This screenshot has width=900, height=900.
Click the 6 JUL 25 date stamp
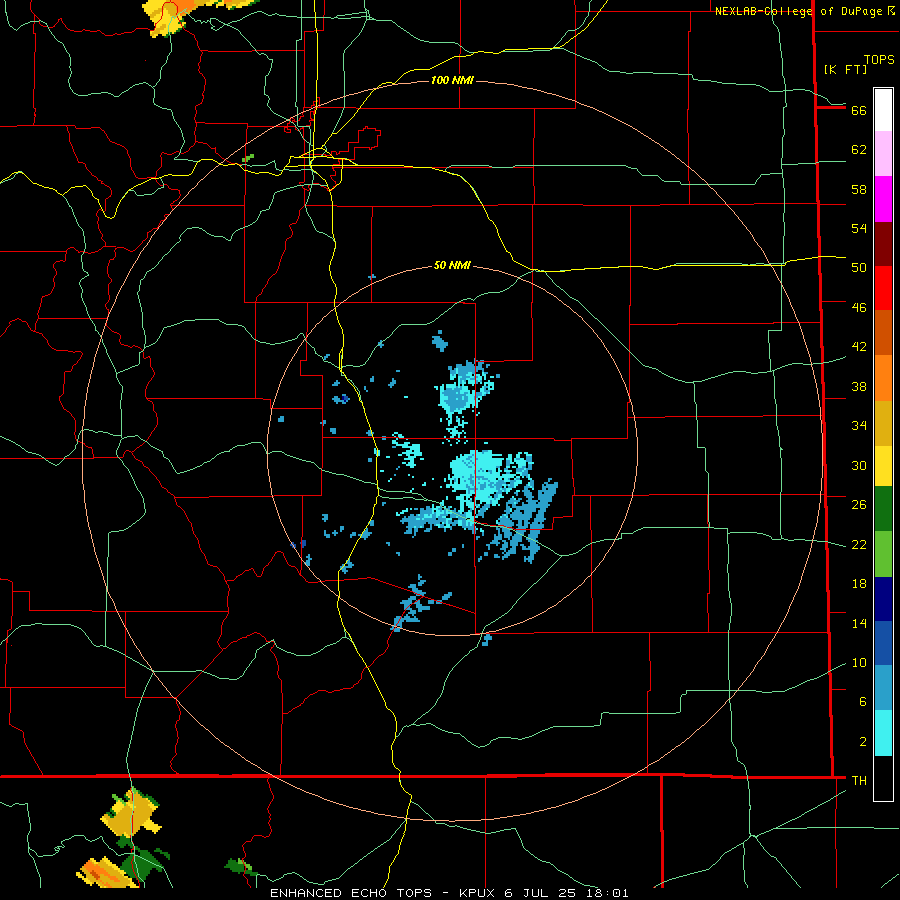pyautogui.click(x=540, y=893)
